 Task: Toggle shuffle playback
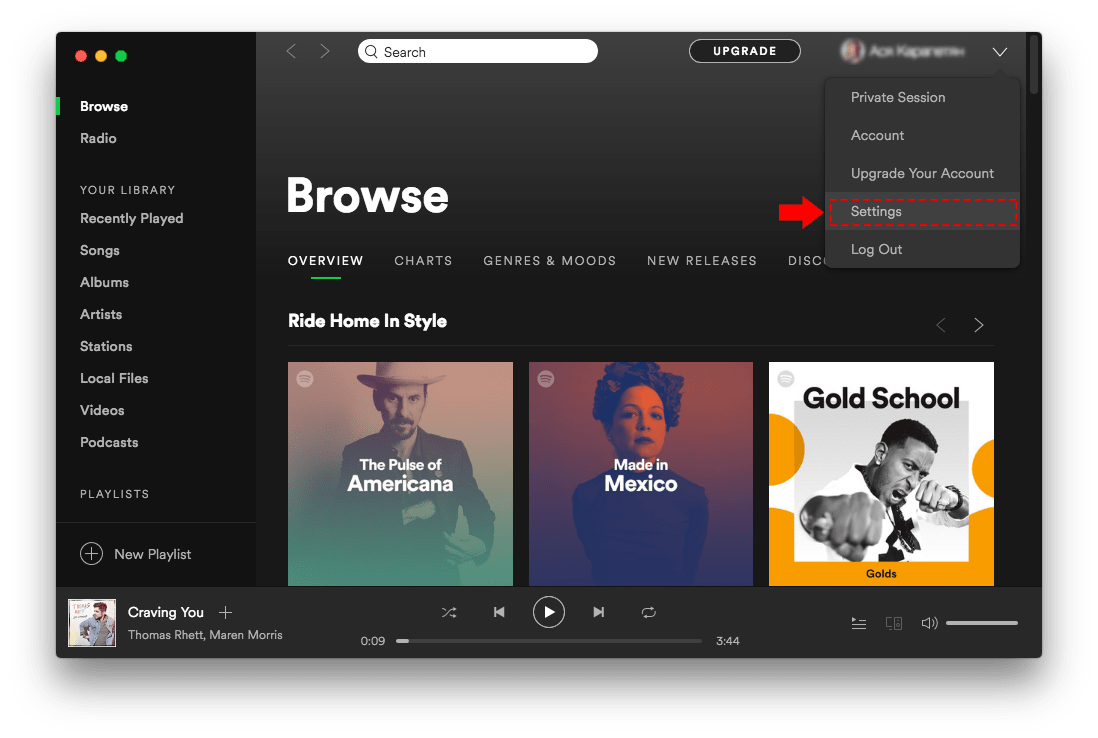(x=449, y=613)
